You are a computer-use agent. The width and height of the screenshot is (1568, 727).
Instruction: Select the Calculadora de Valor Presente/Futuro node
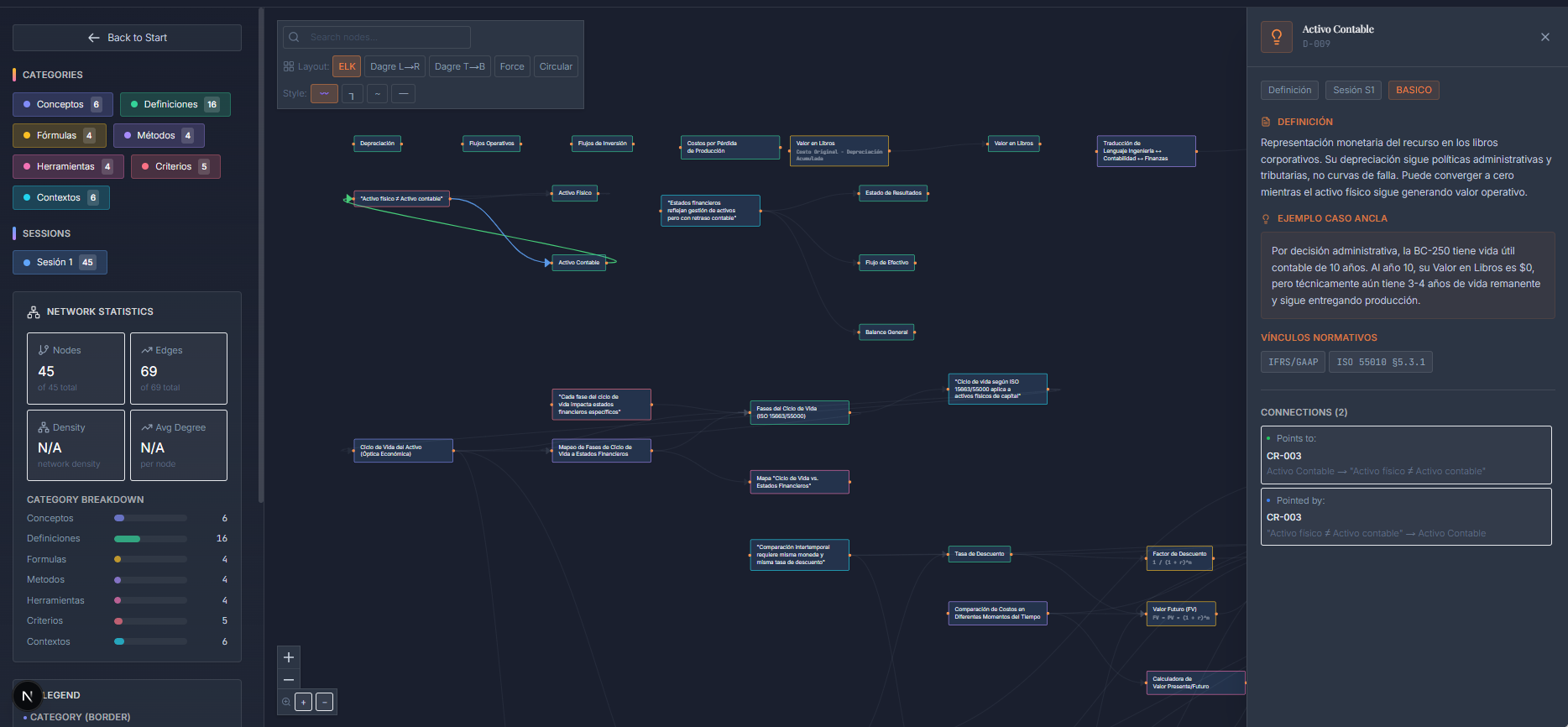1195,683
